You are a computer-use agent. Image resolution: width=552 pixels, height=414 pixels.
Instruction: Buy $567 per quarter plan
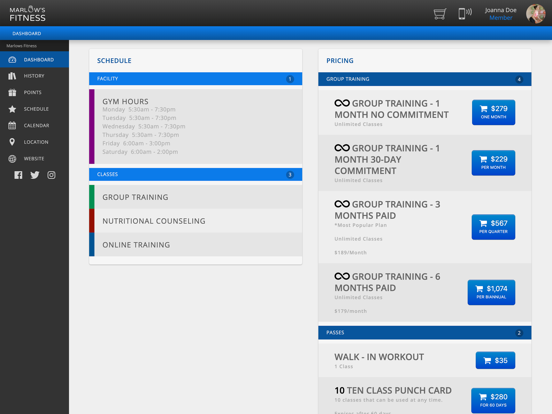(493, 227)
